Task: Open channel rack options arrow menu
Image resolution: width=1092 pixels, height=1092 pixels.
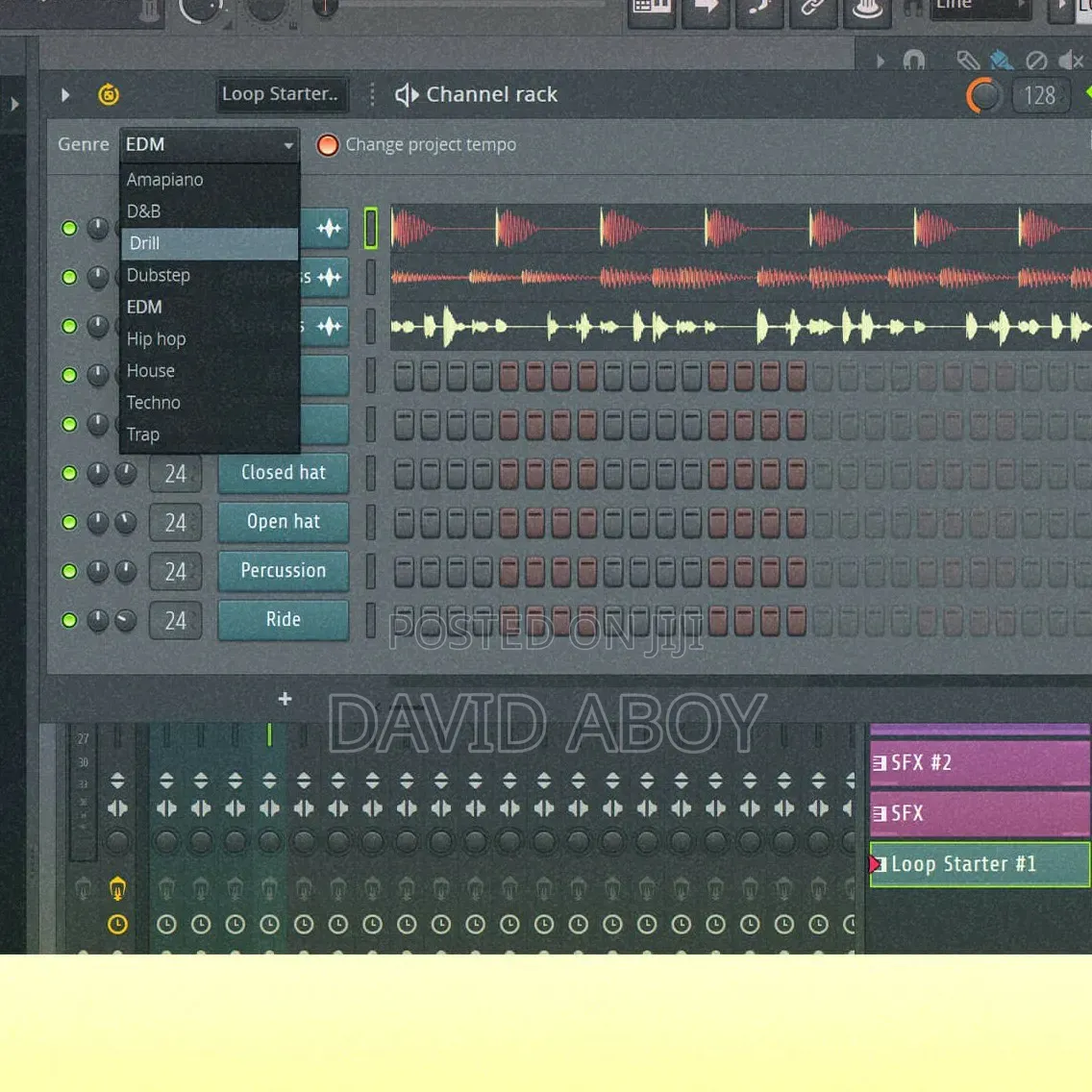Action: [x=65, y=95]
